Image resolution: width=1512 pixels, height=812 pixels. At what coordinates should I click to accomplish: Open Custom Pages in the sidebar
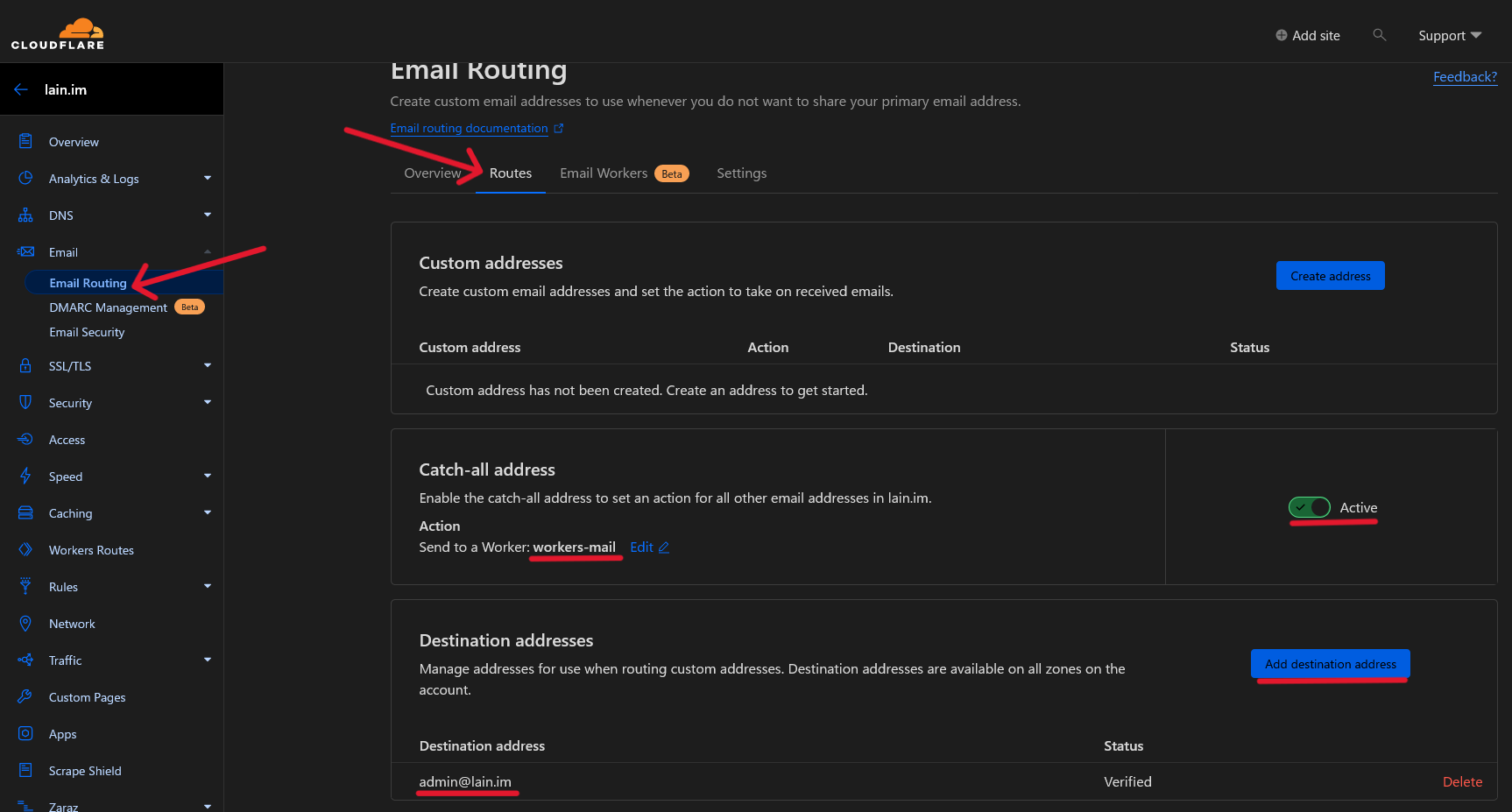87,697
